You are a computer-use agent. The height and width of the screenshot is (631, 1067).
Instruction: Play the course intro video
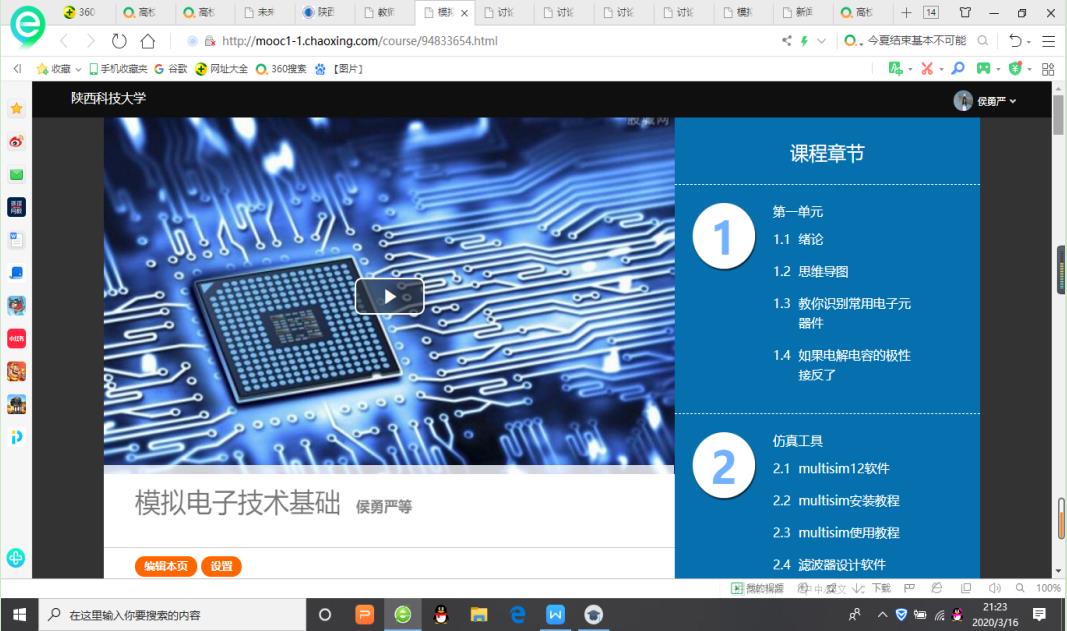(x=389, y=296)
